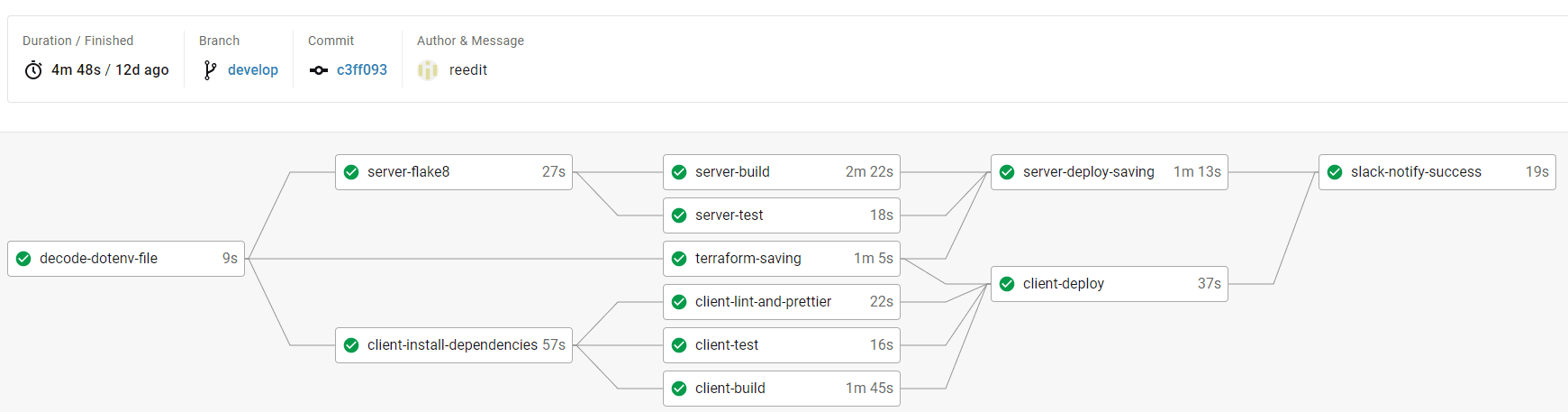Click the stopwatch duration icon
The image size is (1568, 412).
click(33, 70)
